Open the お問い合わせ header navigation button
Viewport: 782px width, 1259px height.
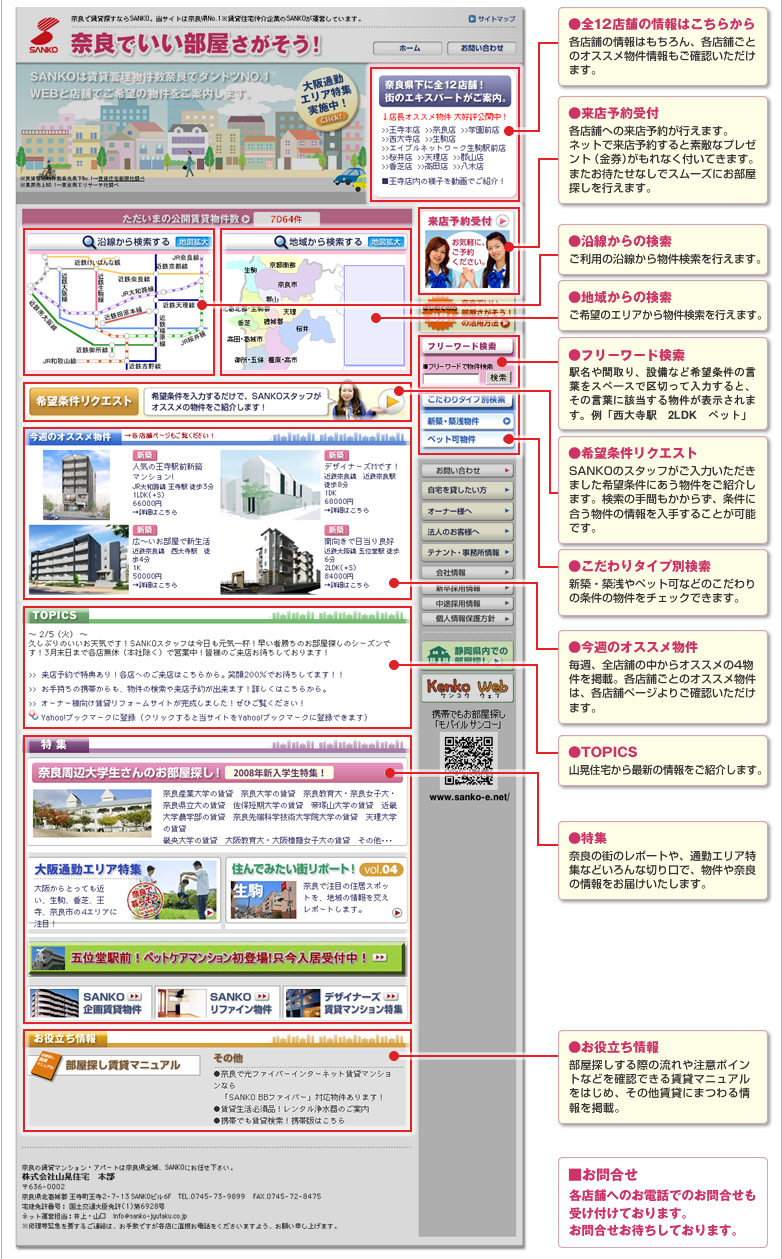point(482,48)
